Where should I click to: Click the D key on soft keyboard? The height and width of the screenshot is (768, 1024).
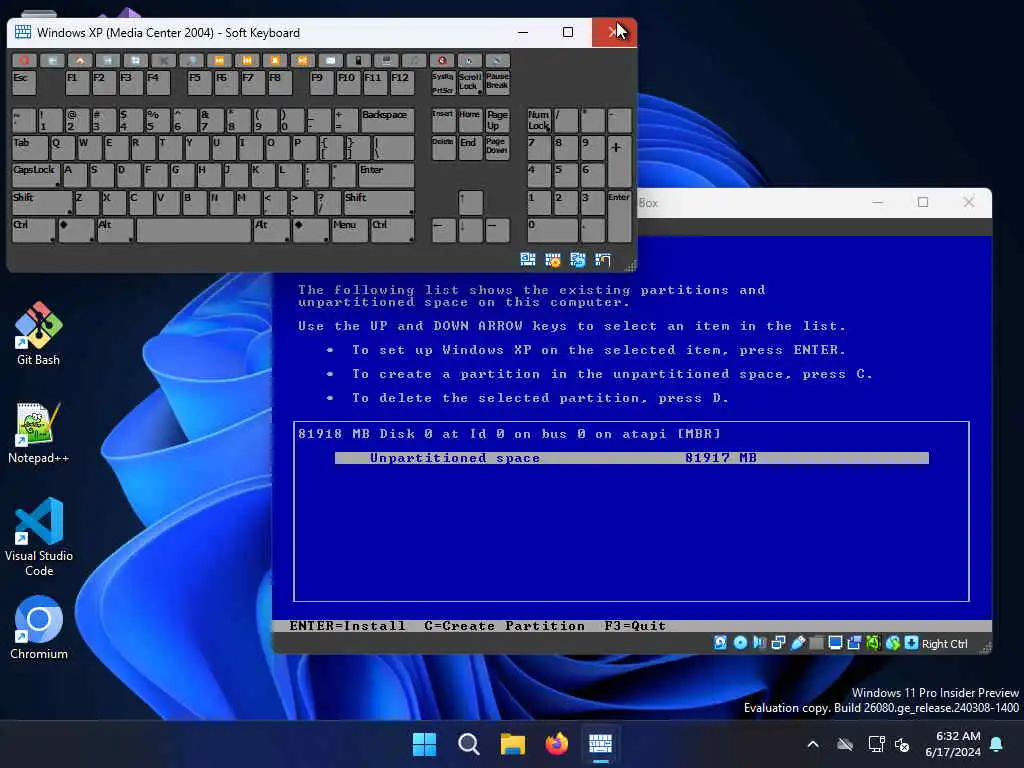[129, 175]
